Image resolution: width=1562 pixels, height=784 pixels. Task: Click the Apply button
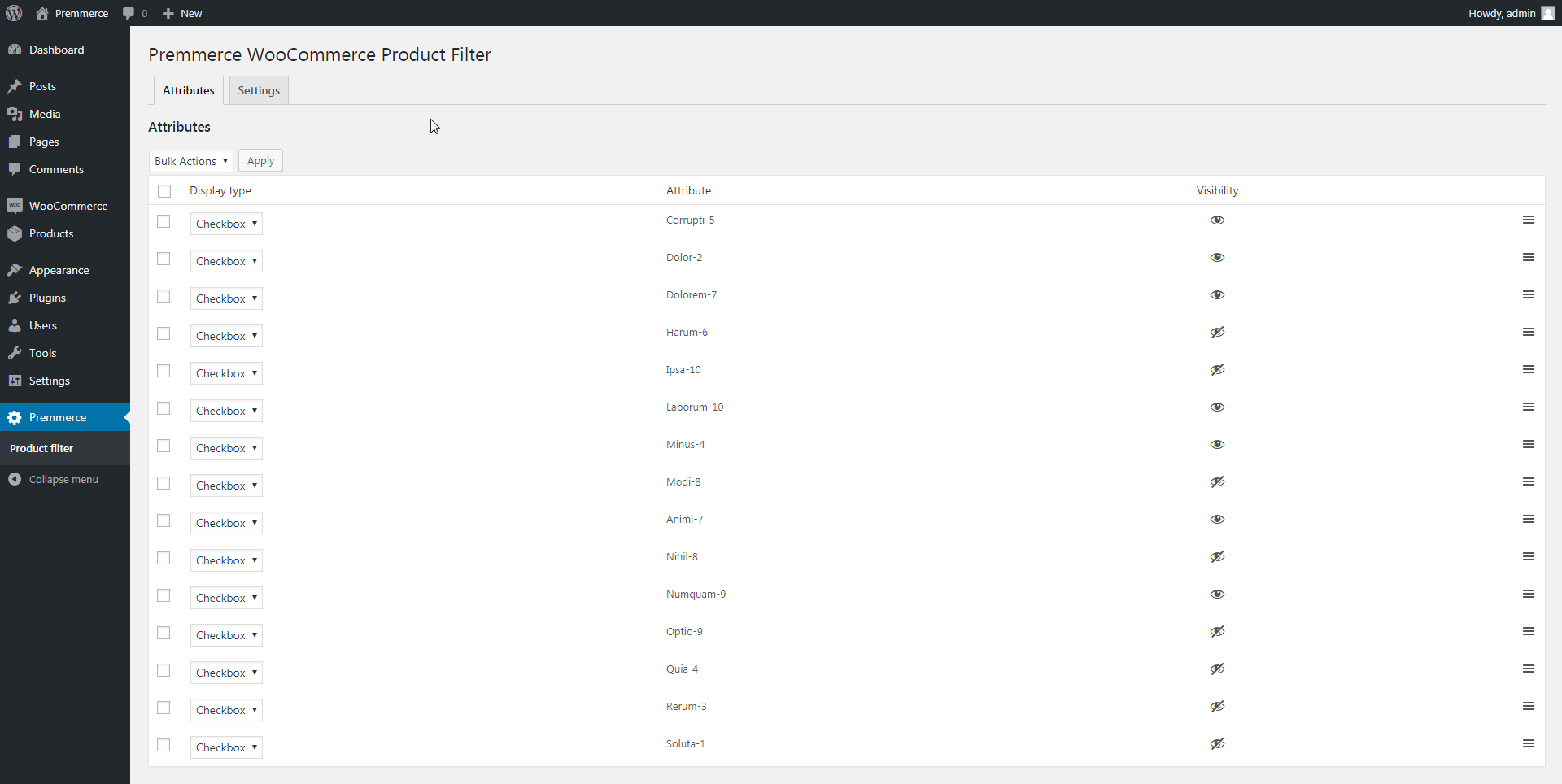pyautogui.click(x=260, y=161)
